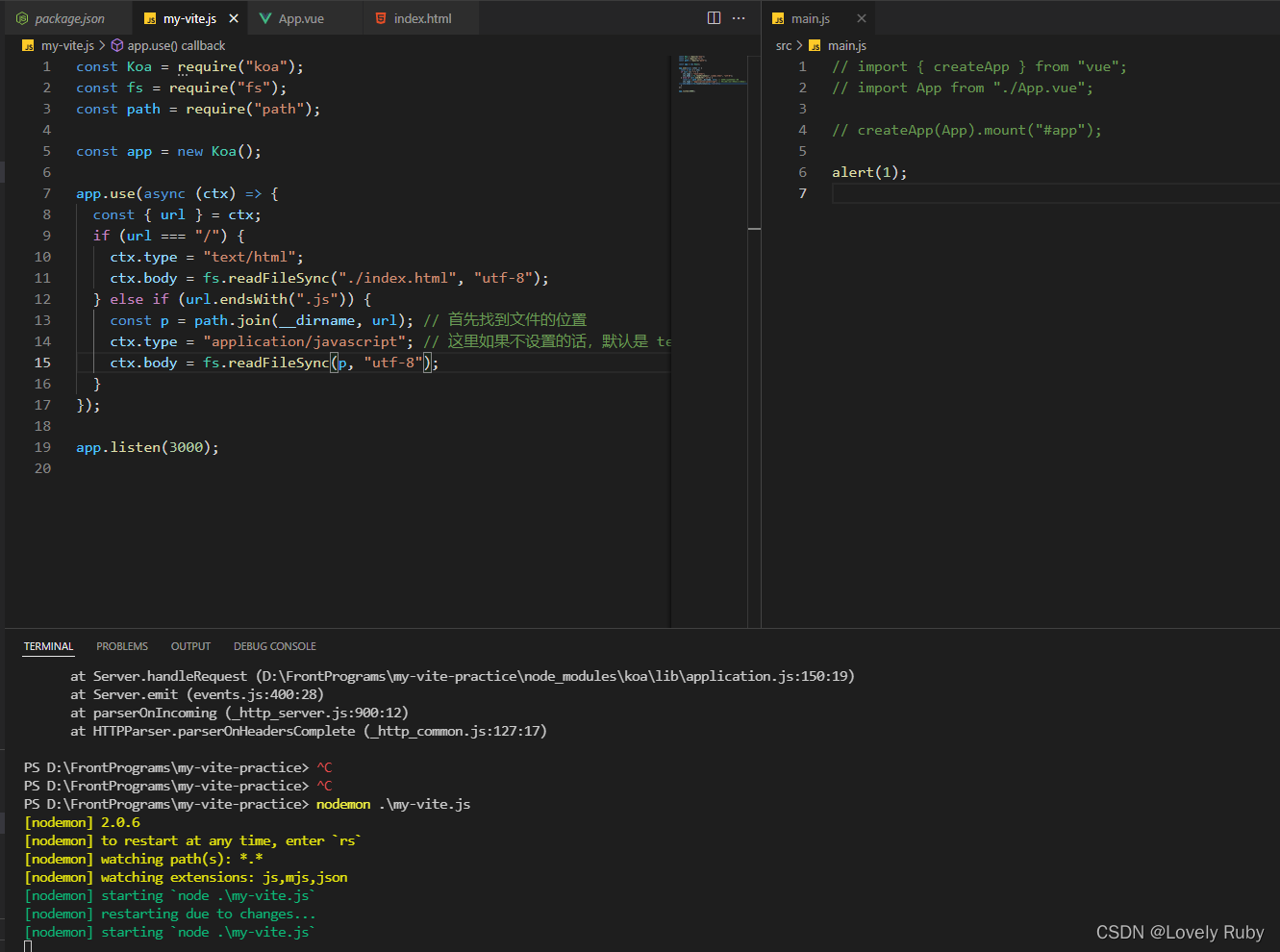The width and height of the screenshot is (1280, 952).
Task: Click the method cube icon in breadcrumb
Action: [x=117, y=45]
